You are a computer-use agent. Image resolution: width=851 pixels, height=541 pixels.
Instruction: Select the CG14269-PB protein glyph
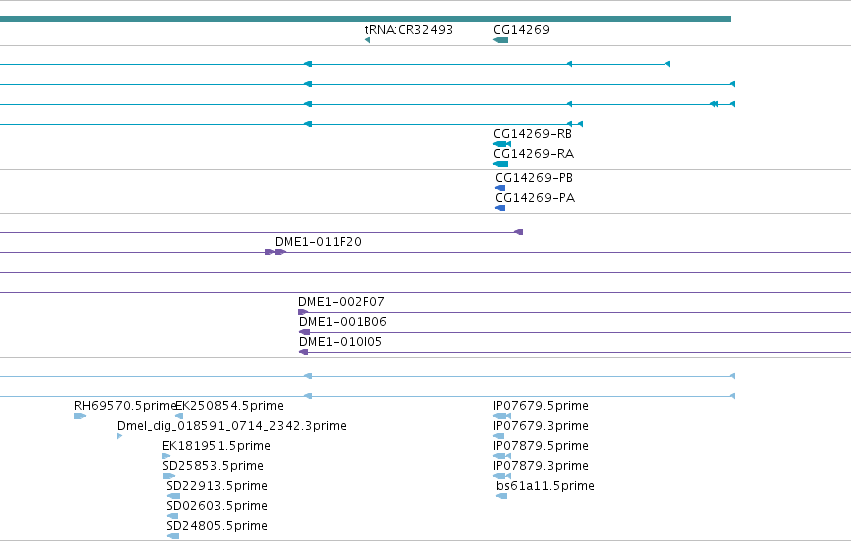[500, 188]
